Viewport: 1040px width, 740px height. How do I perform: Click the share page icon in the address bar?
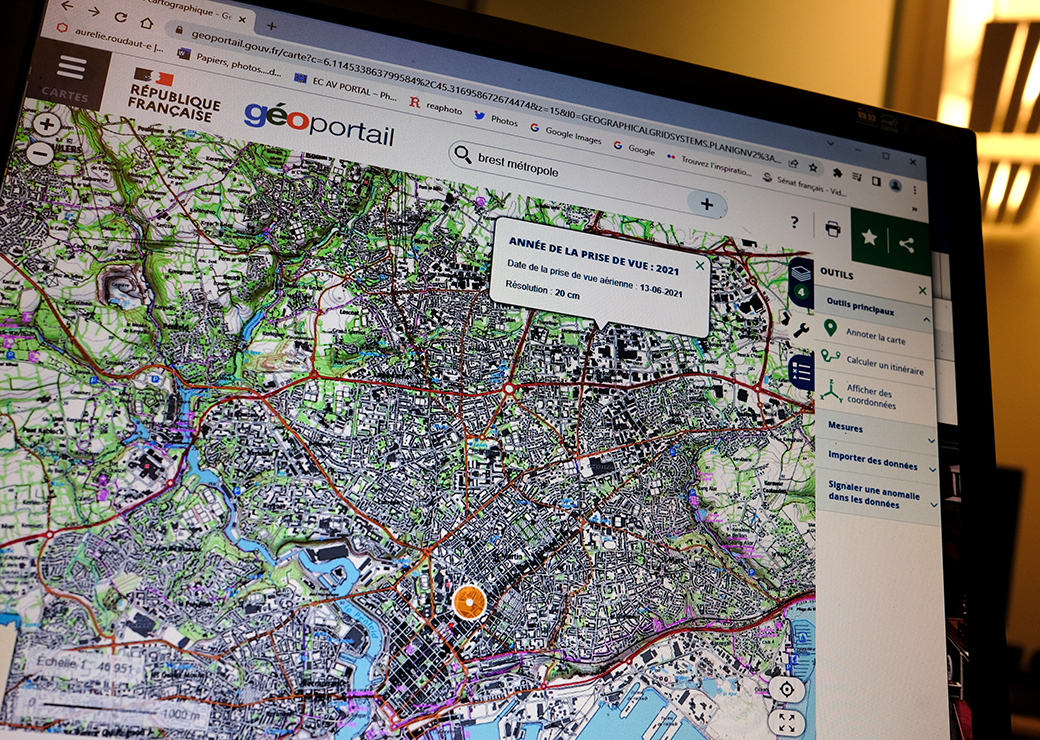coord(793,163)
